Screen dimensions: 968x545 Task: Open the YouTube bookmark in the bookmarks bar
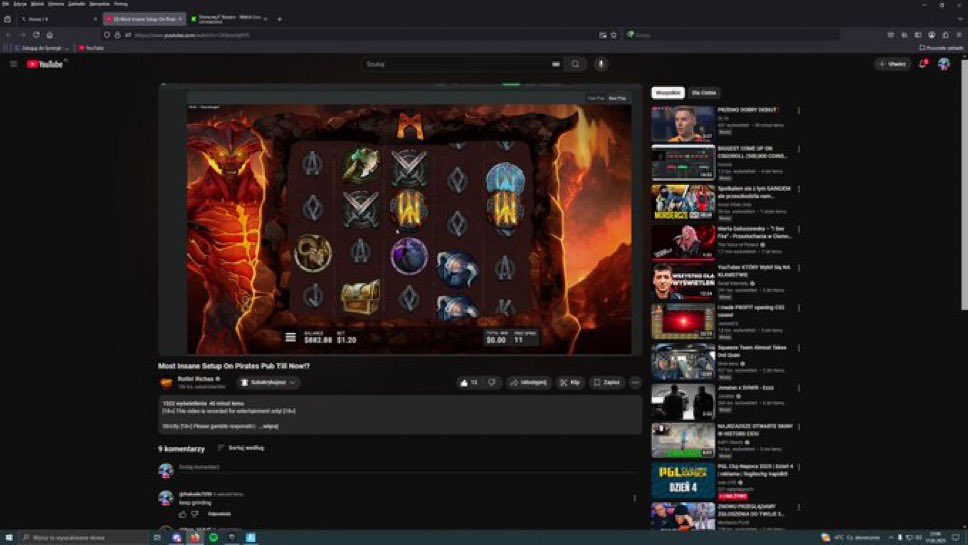[91, 48]
